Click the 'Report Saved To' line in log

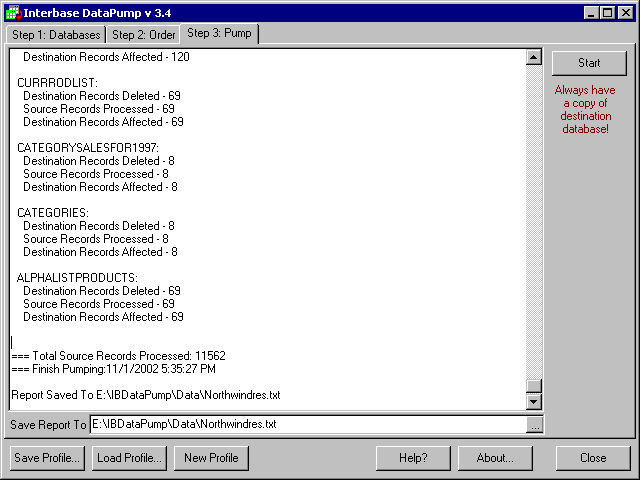click(146, 395)
